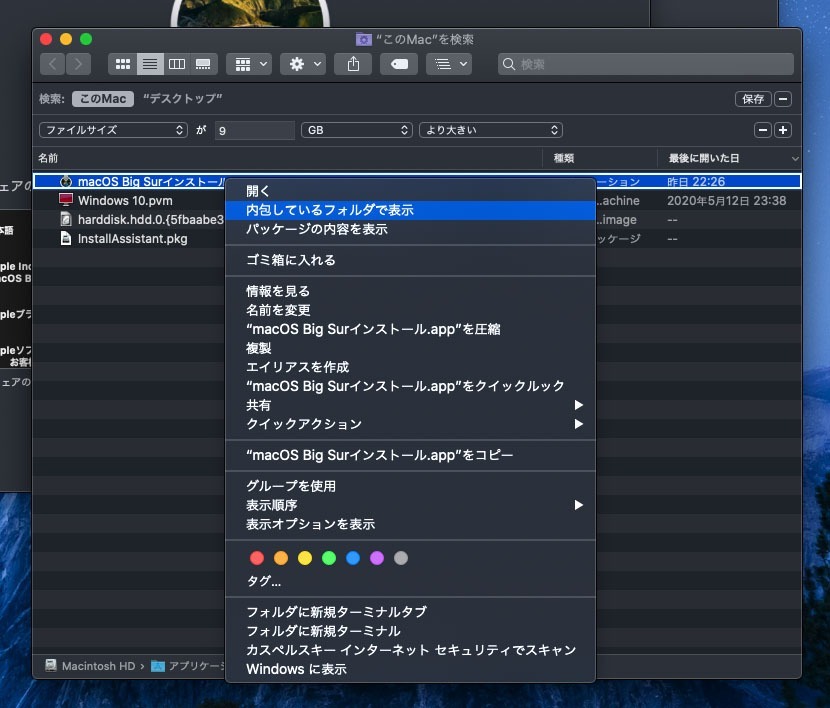The height and width of the screenshot is (708, 830).
Task: Select the InstallAssistant.pkg file
Action: click(132, 239)
